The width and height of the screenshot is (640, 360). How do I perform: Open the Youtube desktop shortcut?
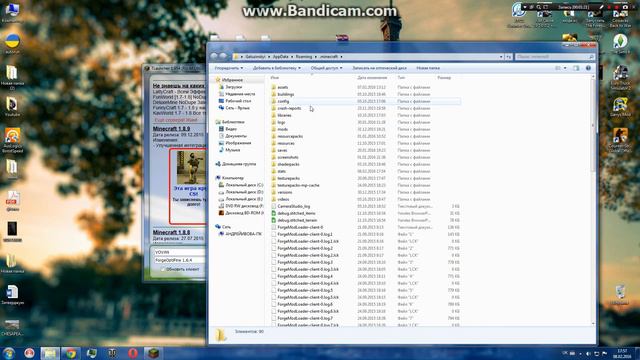pos(12,107)
